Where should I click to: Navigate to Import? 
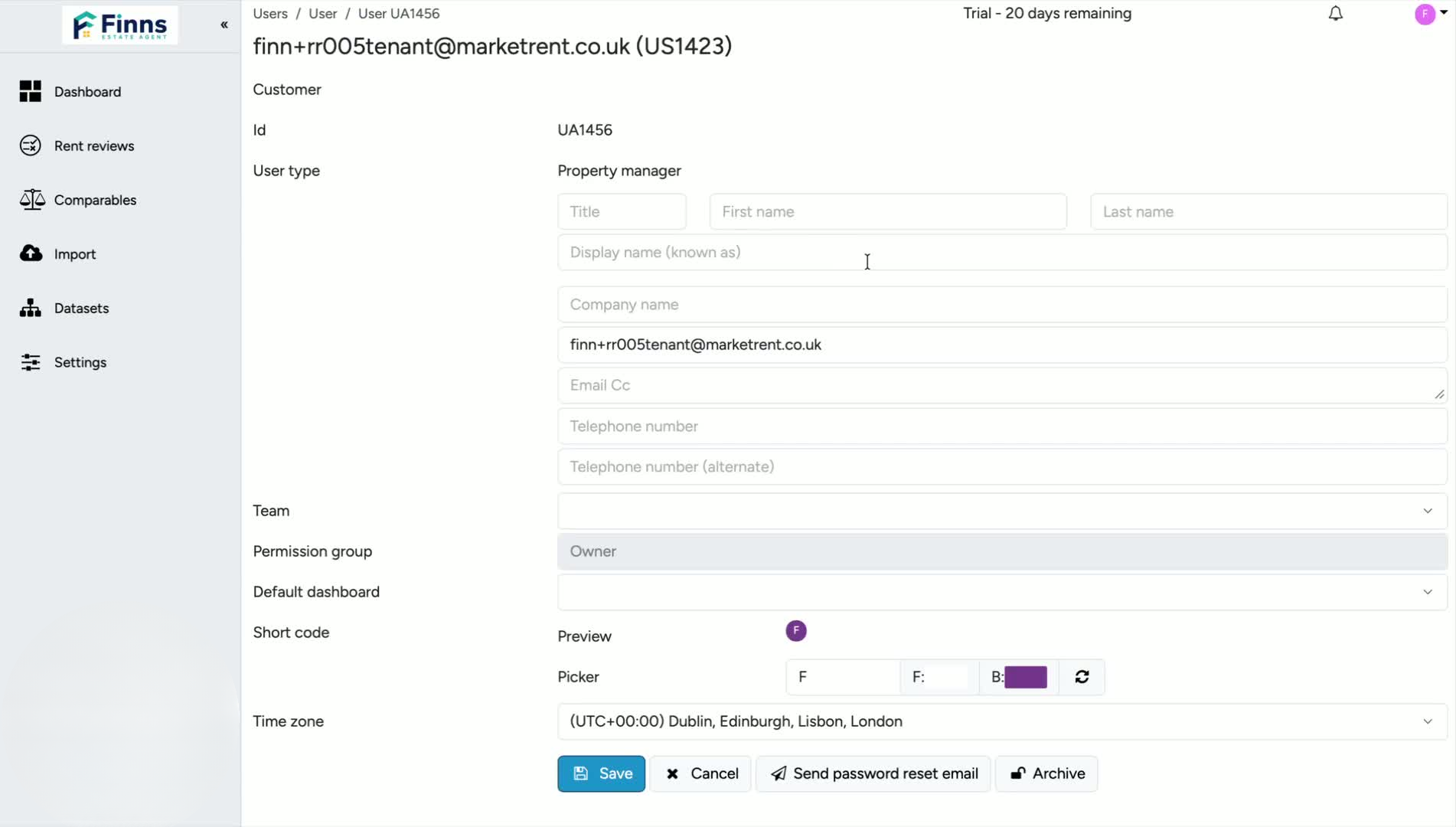coord(75,254)
